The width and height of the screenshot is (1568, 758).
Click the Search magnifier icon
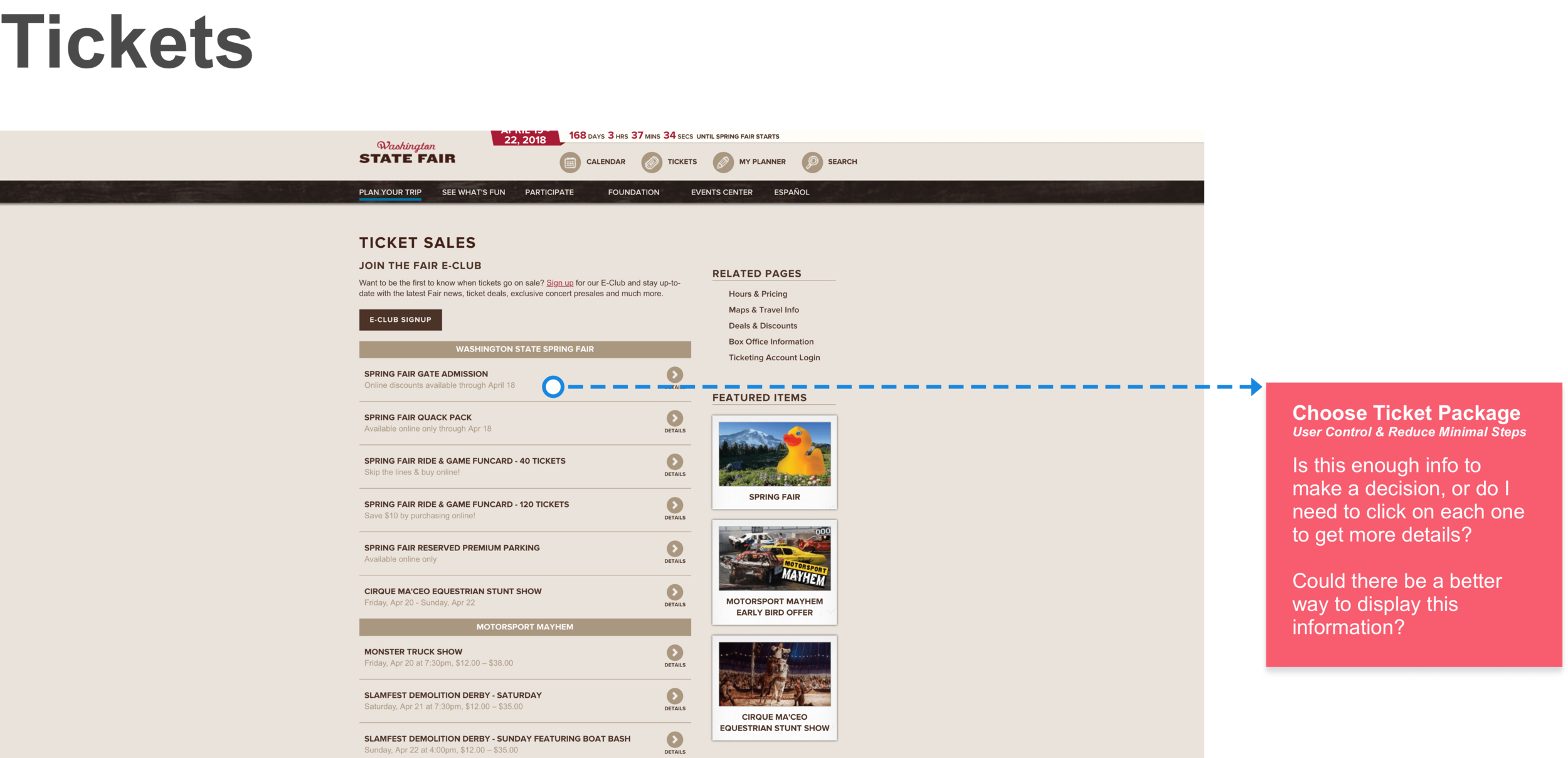[812, 163]
